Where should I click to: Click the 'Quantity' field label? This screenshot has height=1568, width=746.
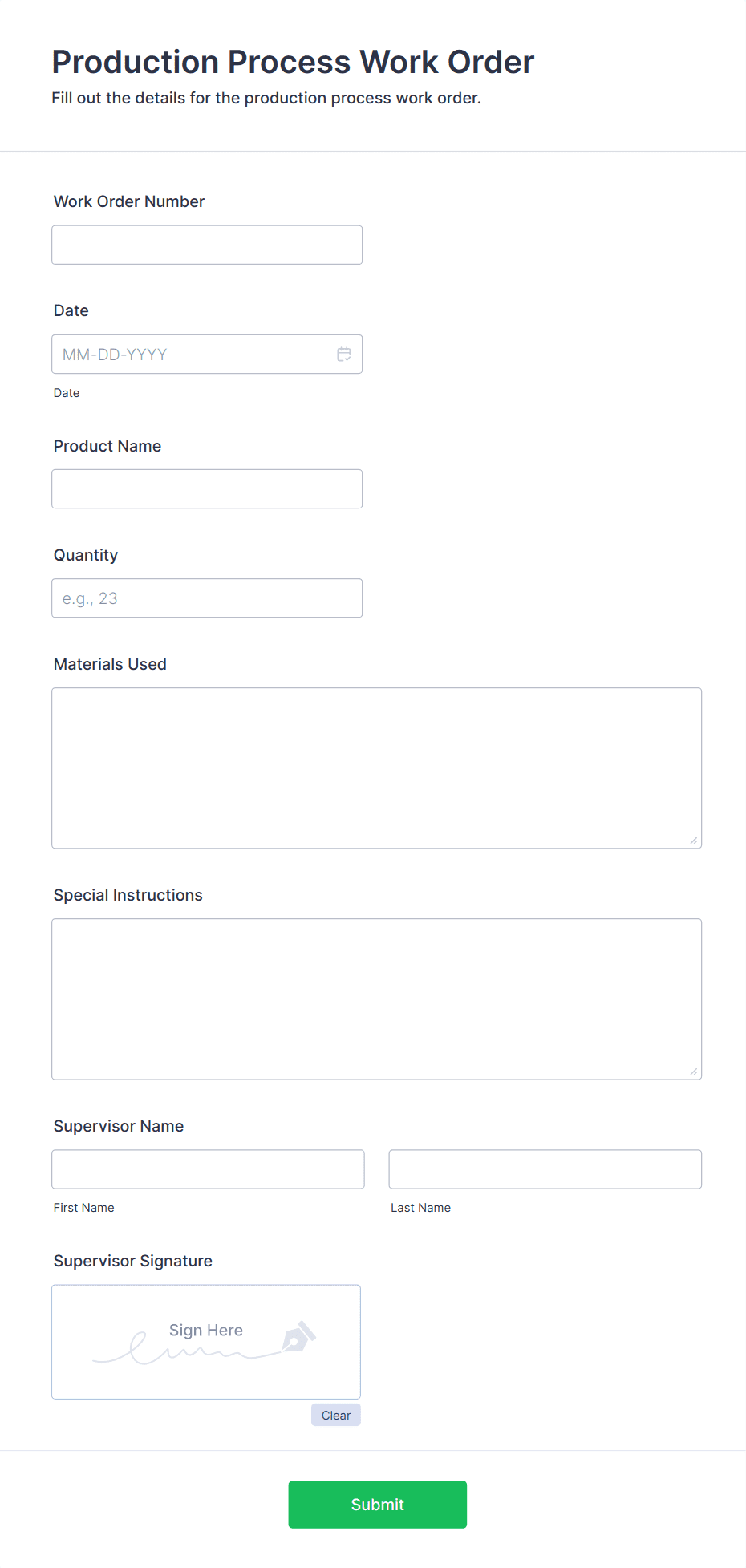[86, 555]
